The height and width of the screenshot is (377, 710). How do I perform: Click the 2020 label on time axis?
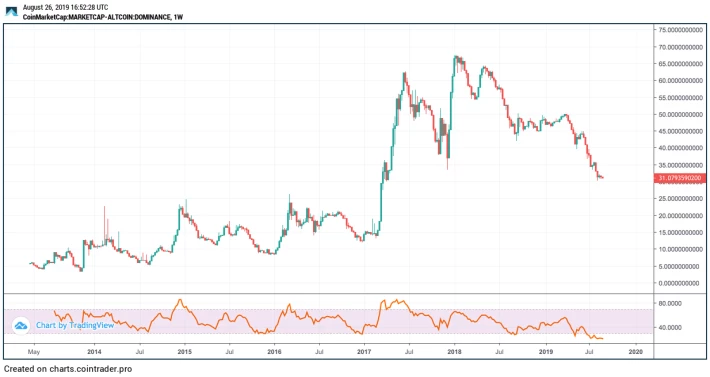636,352
